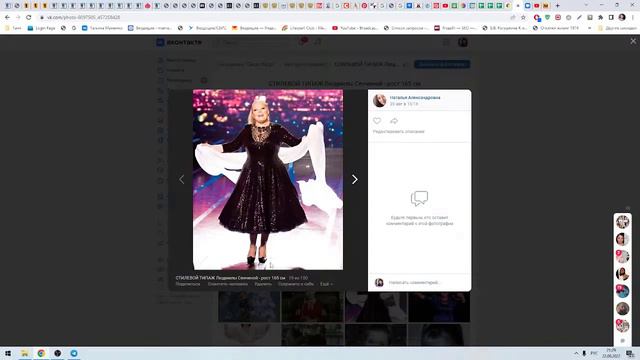
Task: Click the taskbar clock and date
Action: [x=611, y=353]
